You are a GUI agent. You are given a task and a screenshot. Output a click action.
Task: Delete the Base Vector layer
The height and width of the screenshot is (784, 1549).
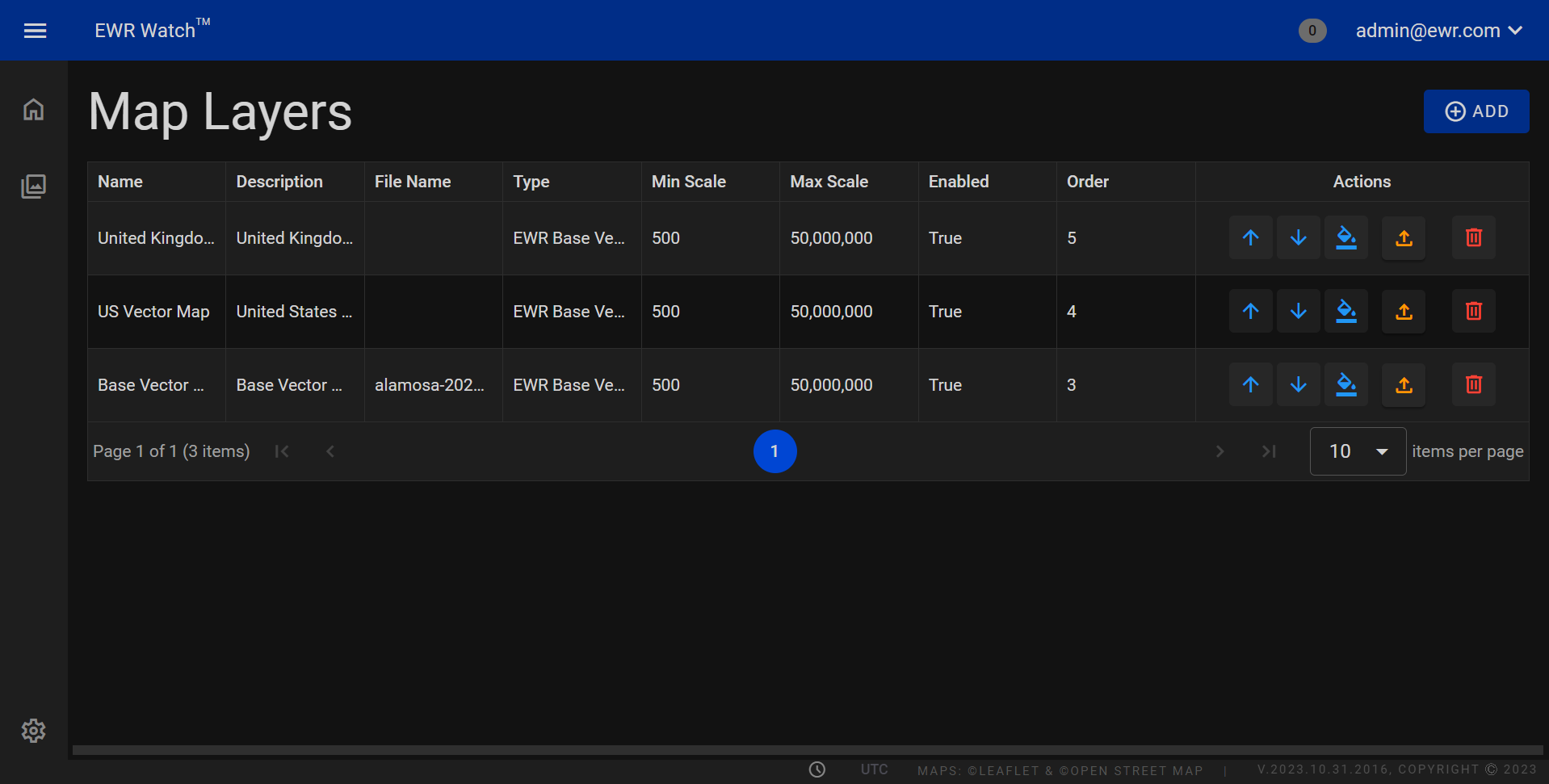click(1474, 384)
